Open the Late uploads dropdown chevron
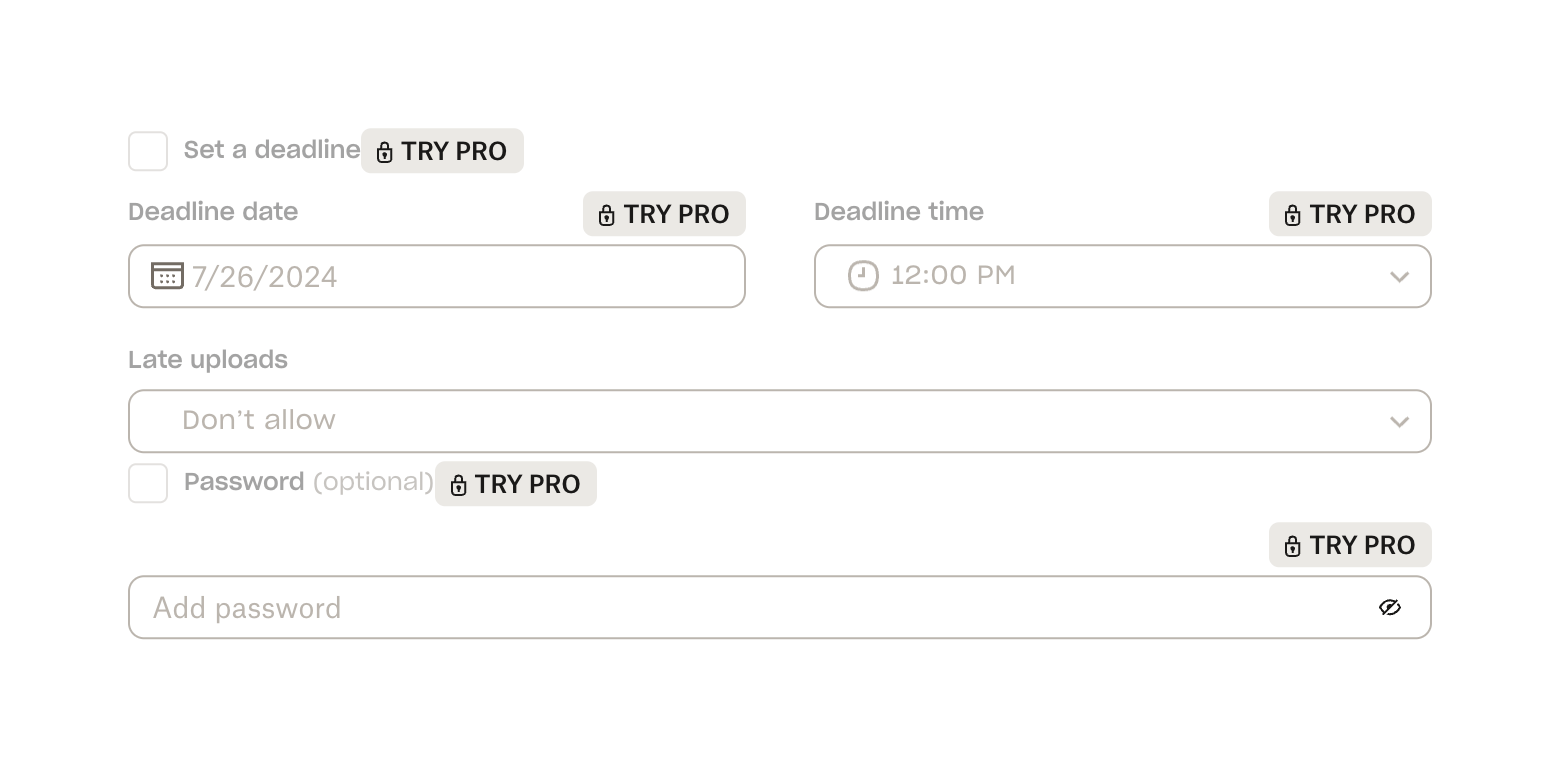Viewport: 1560px width, 768px height. [x=1399, y=422]
